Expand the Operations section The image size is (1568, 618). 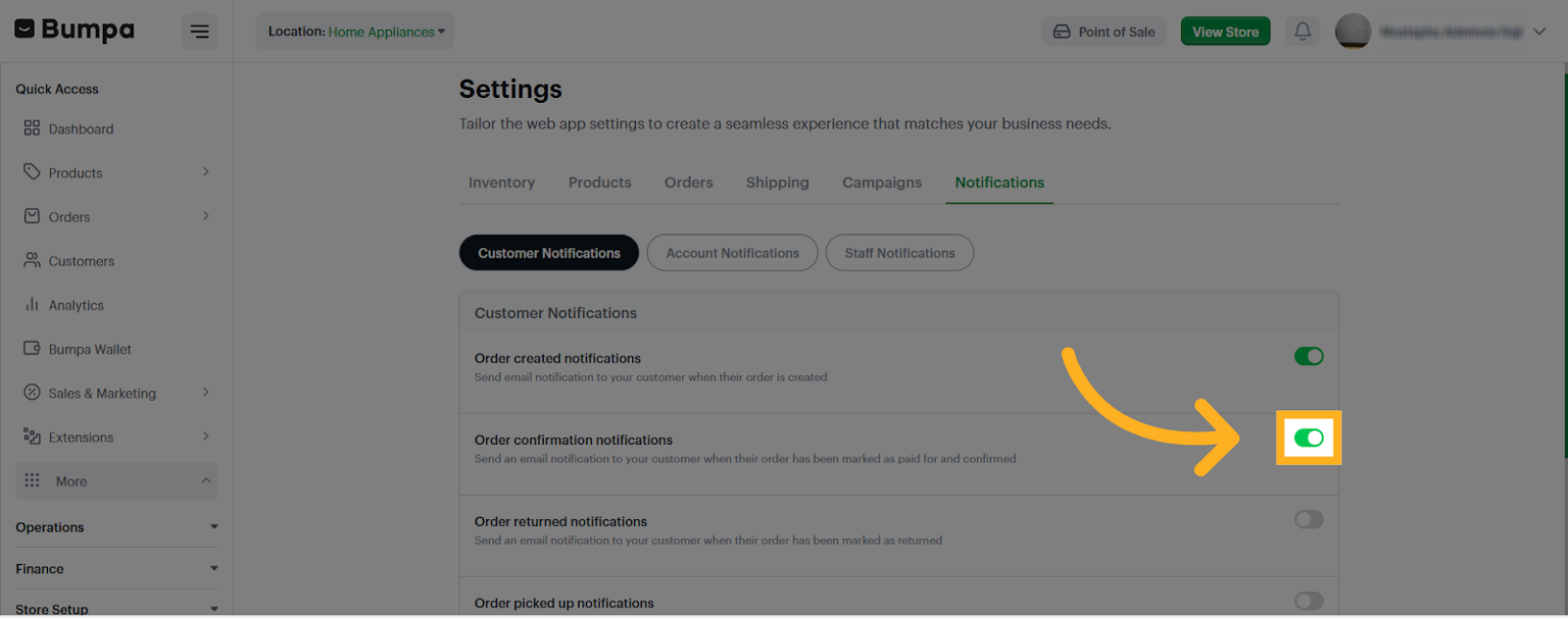115,527
